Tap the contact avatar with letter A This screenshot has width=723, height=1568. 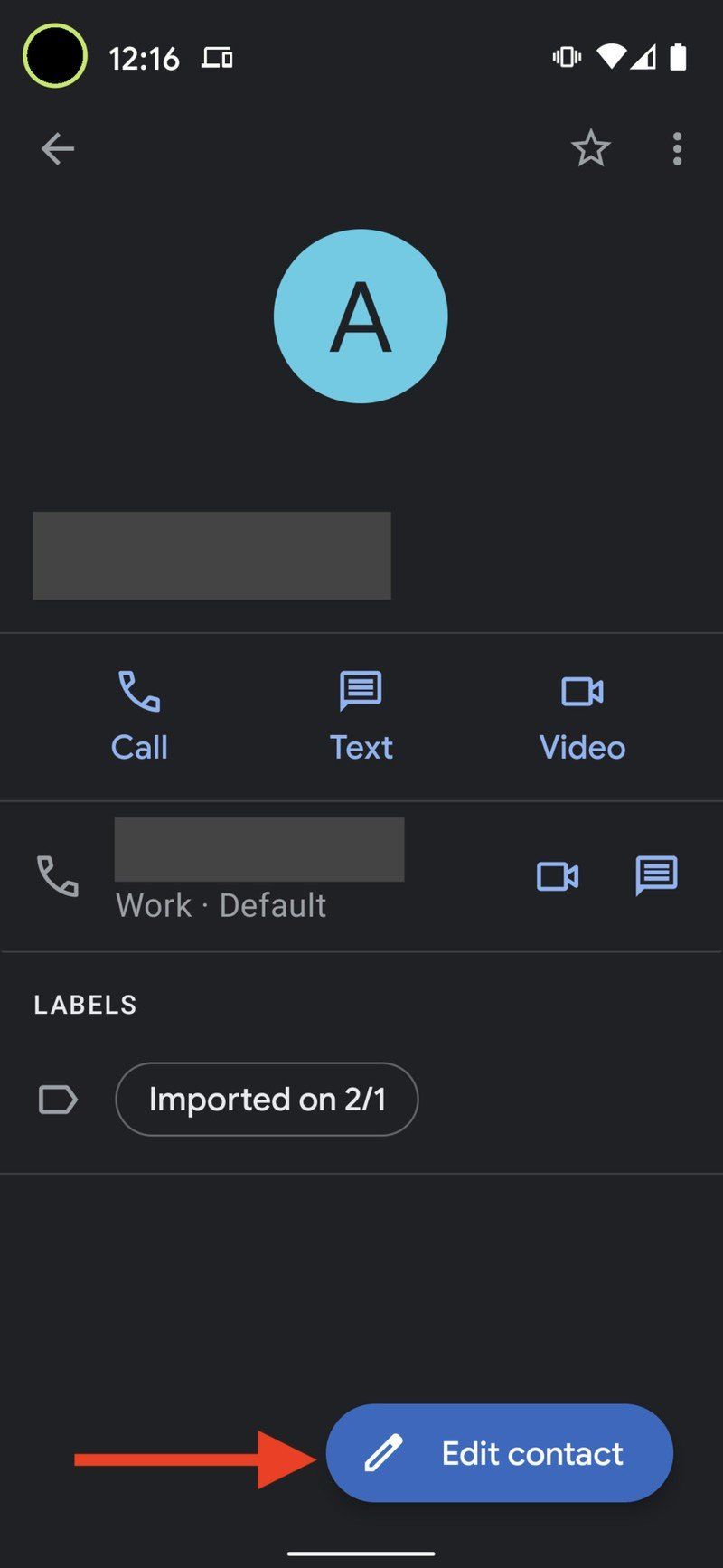(361, 316)
